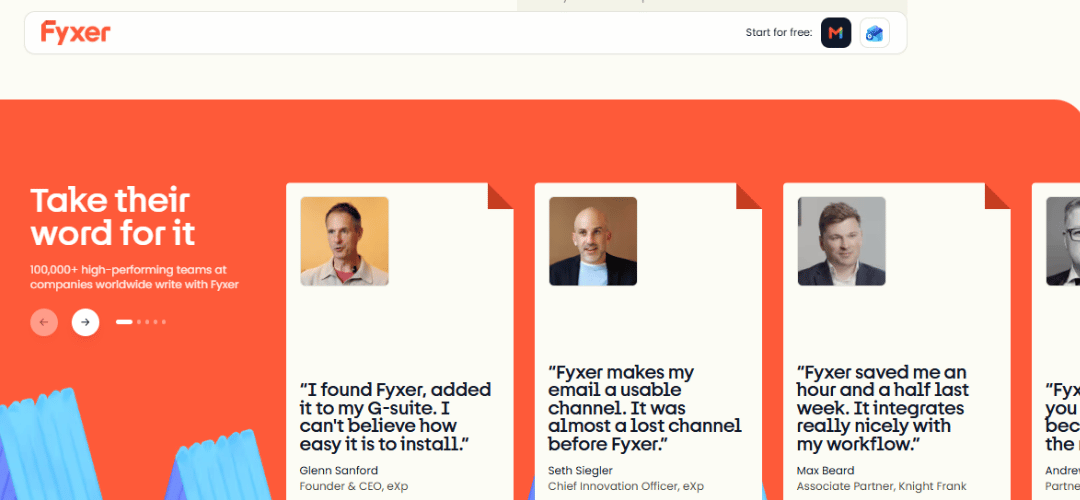Click "Associate Partner, Knight Frank" title
This screenshot has height=500, width=1080.
pos(882,486)
